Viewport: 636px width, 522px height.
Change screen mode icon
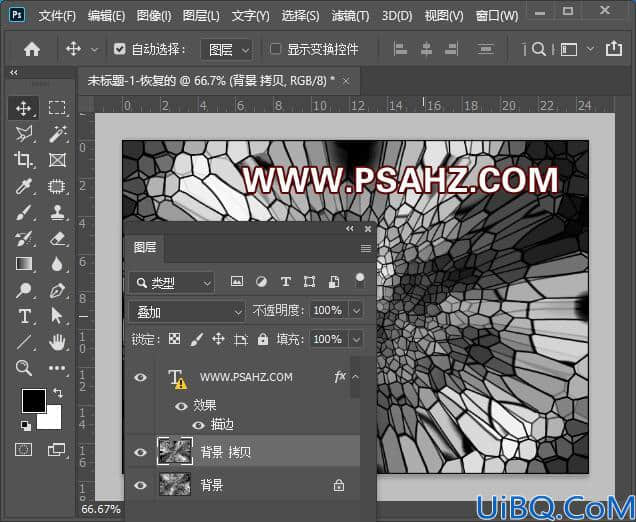tap(56, 449)
